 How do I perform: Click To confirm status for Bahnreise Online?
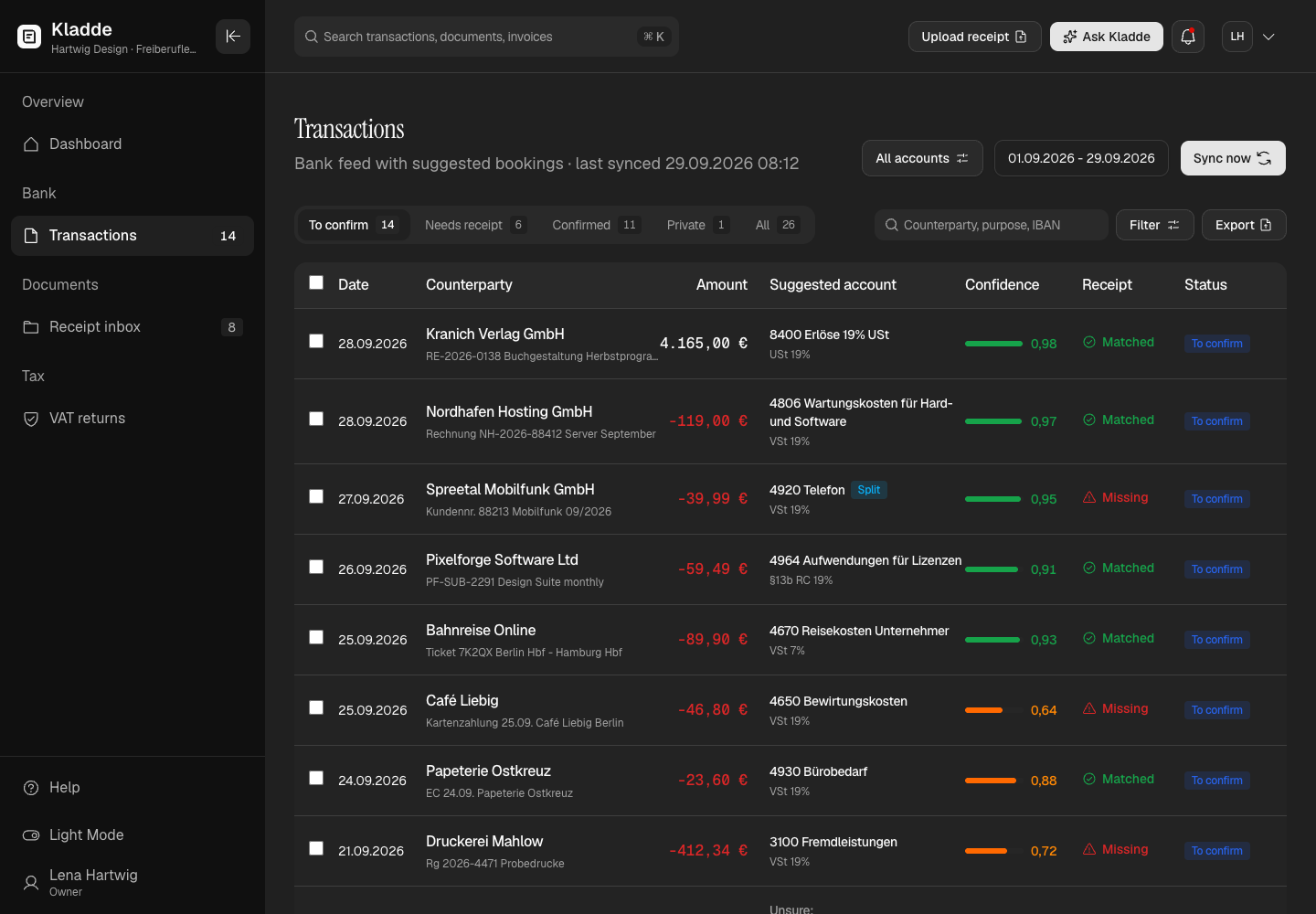pos(1217,640)
